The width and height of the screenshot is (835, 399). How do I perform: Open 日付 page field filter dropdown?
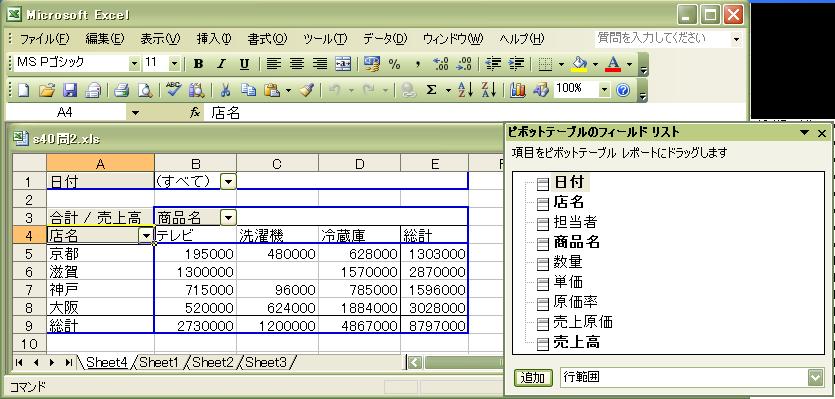tap(228, 182)
